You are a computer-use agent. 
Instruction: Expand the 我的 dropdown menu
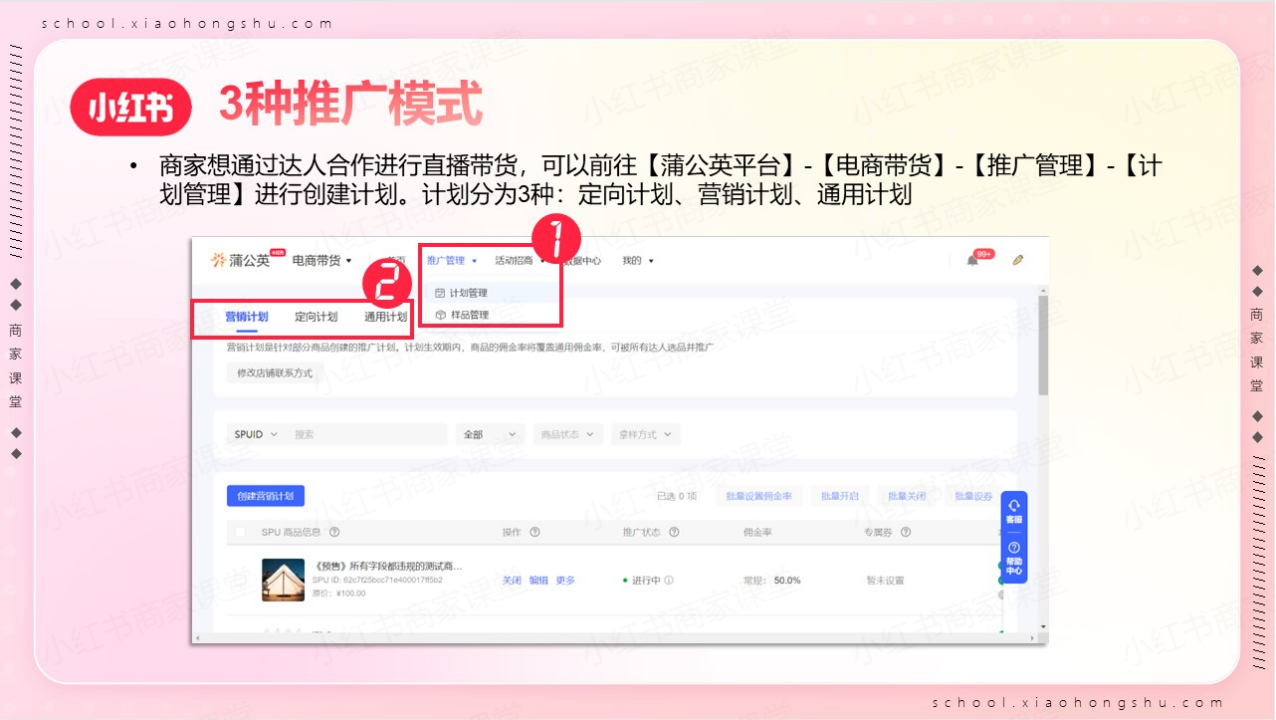point(637,260)
